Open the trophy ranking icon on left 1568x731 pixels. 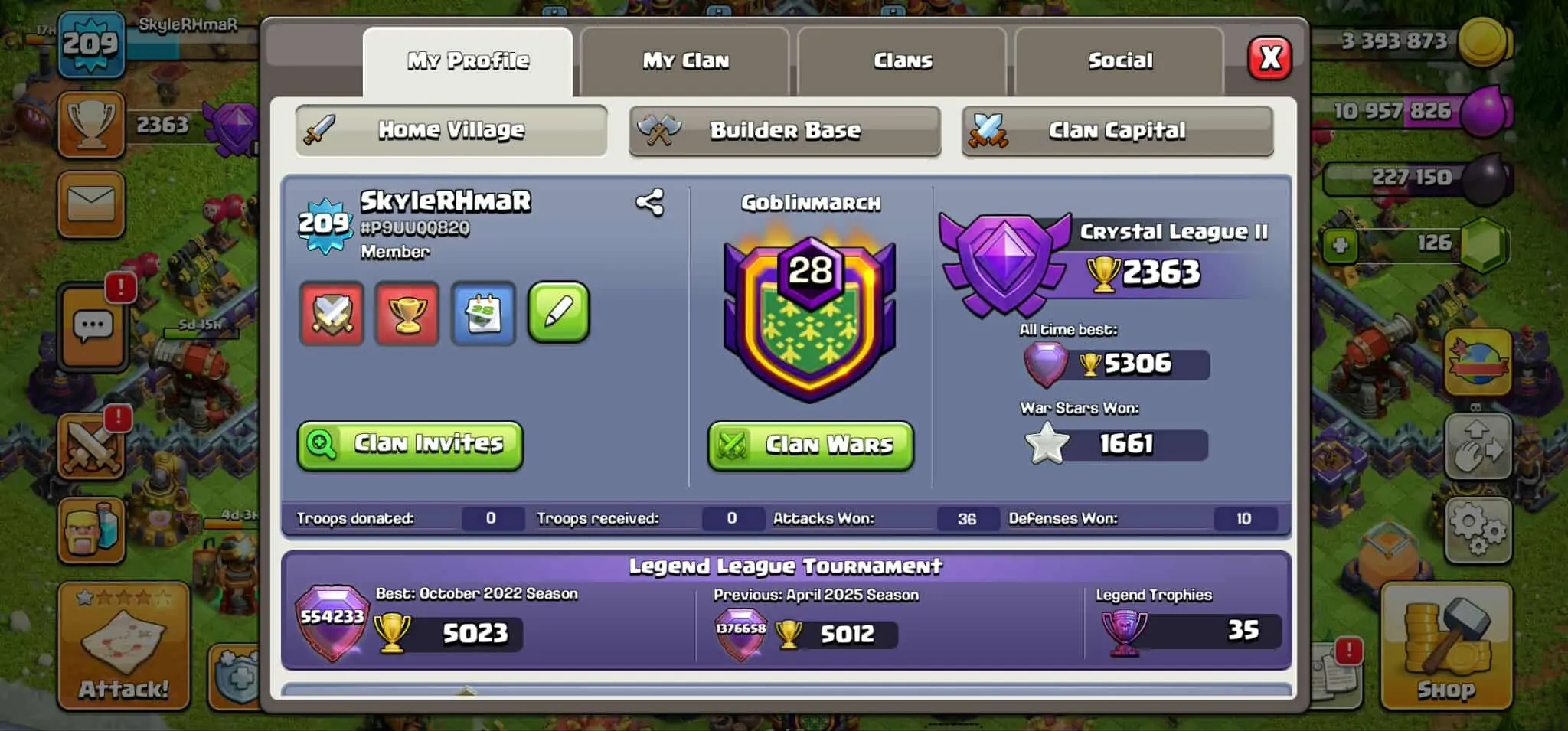[91, 124]
